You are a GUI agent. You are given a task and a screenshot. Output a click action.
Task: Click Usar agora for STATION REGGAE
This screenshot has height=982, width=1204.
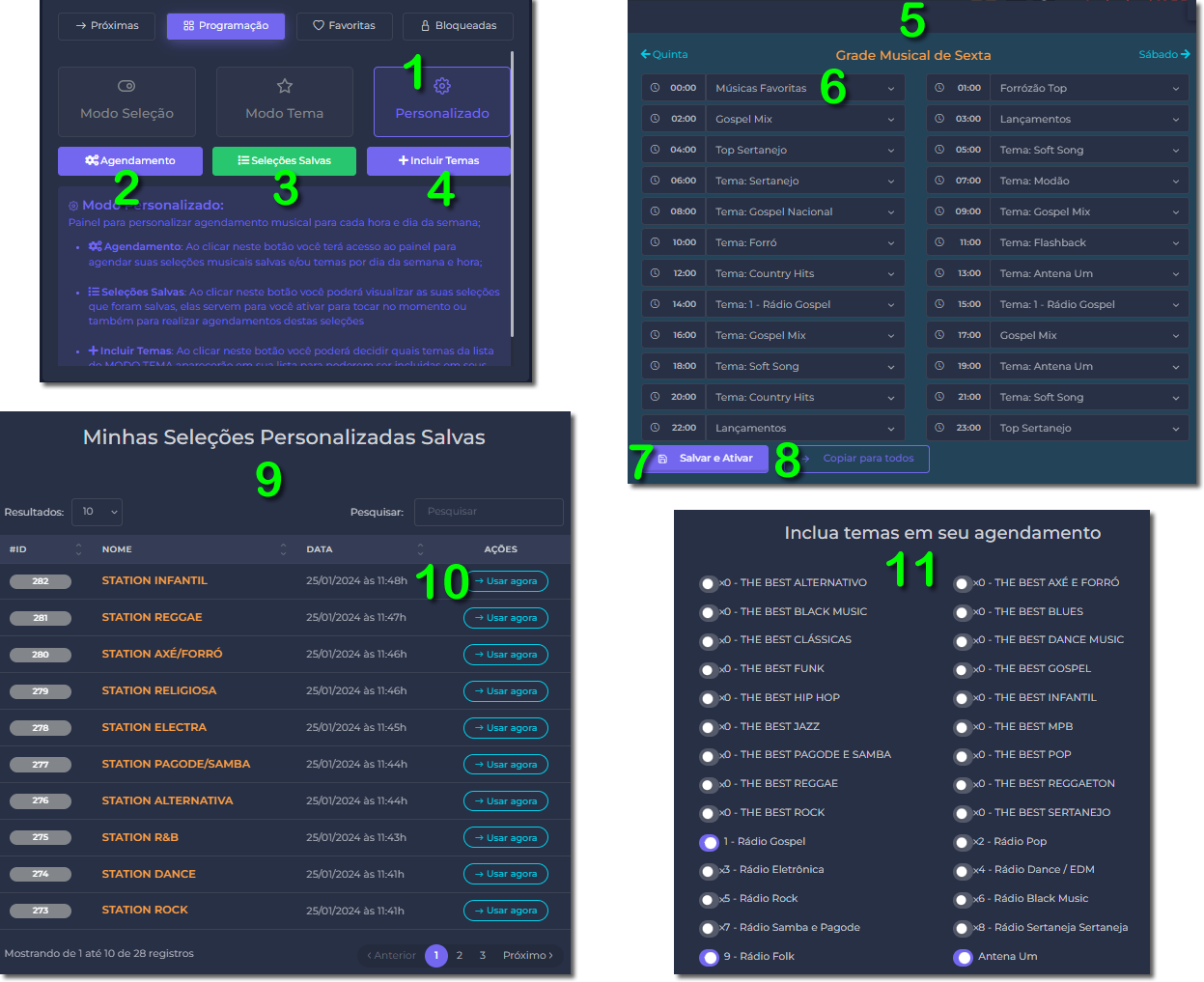coord(505,618)
